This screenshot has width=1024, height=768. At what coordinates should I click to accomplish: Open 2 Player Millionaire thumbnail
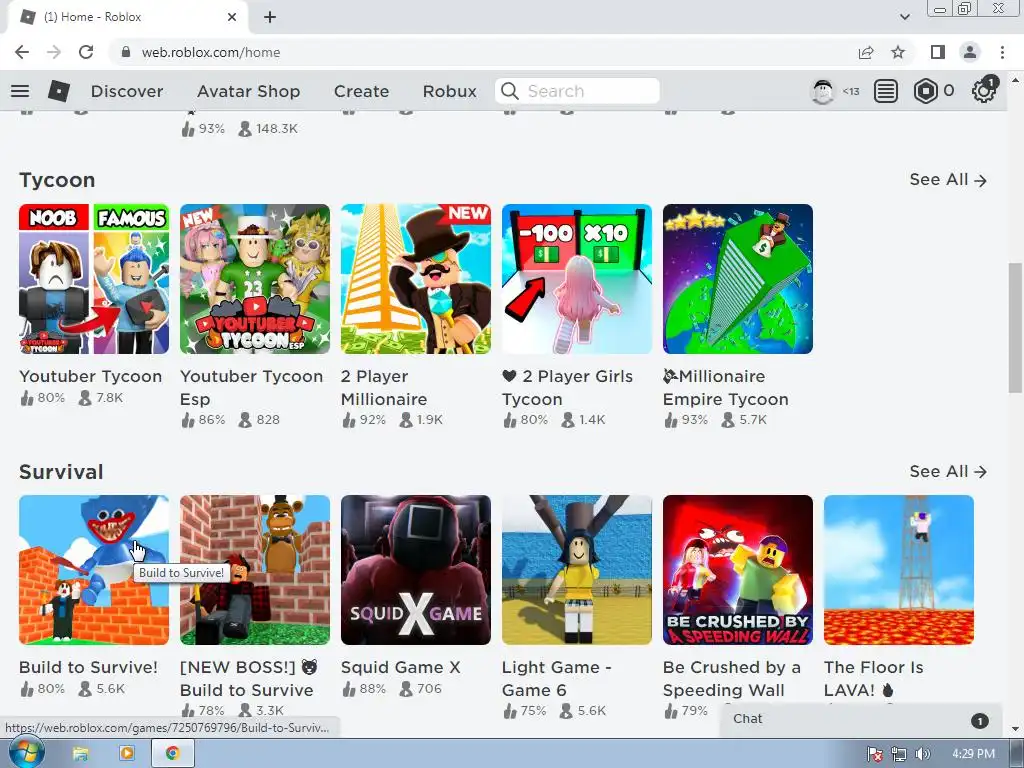(416, 279)
